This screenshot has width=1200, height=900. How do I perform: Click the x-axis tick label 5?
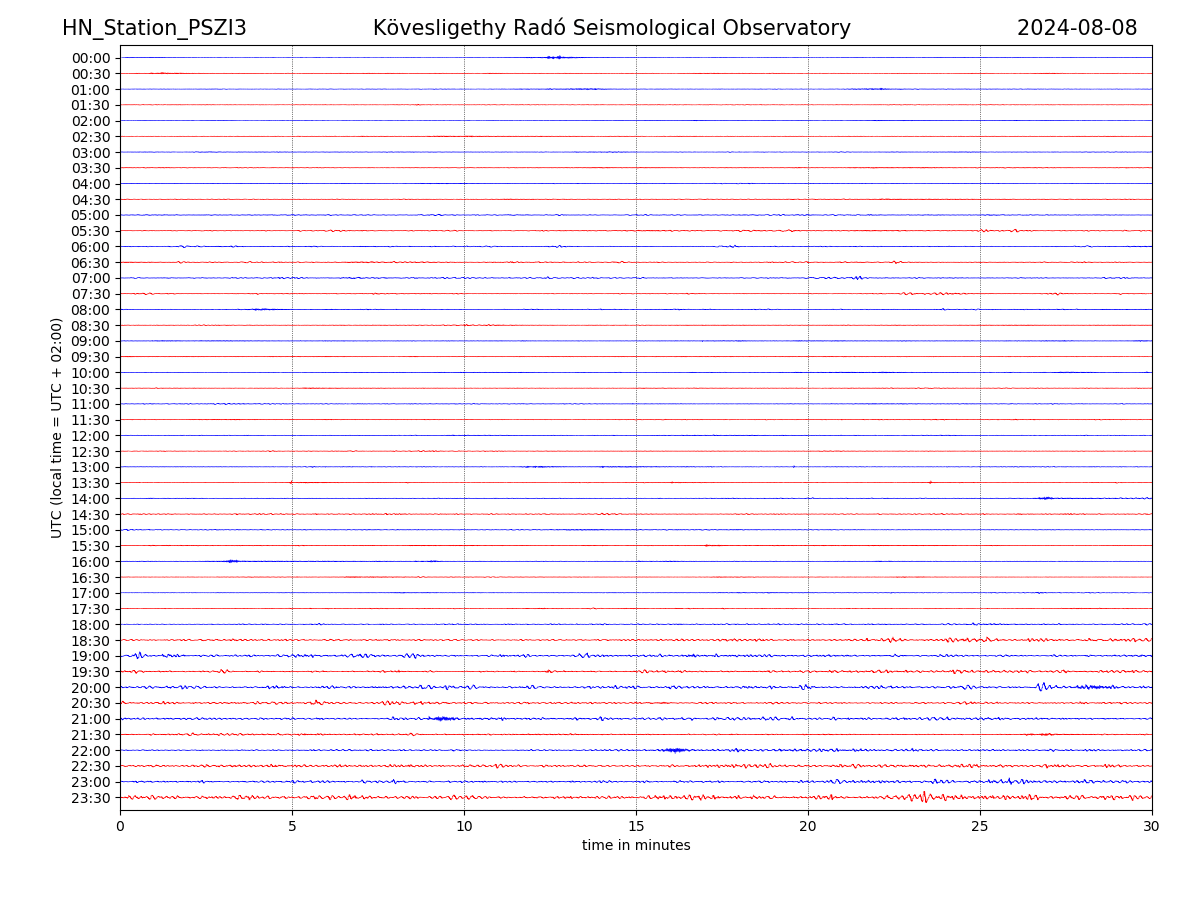point(292,826)
